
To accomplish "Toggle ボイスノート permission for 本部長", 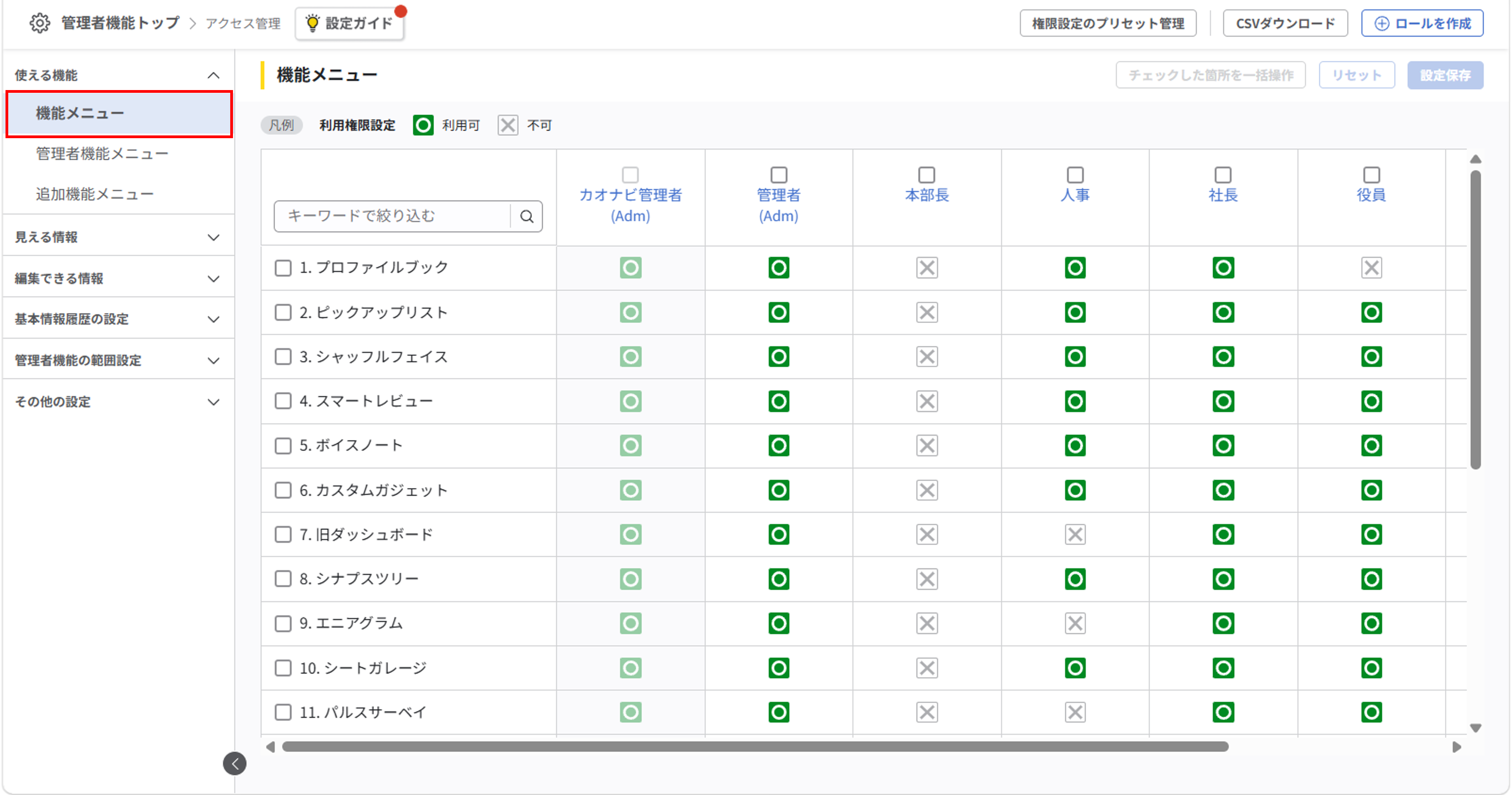I will tap(927, 446).
